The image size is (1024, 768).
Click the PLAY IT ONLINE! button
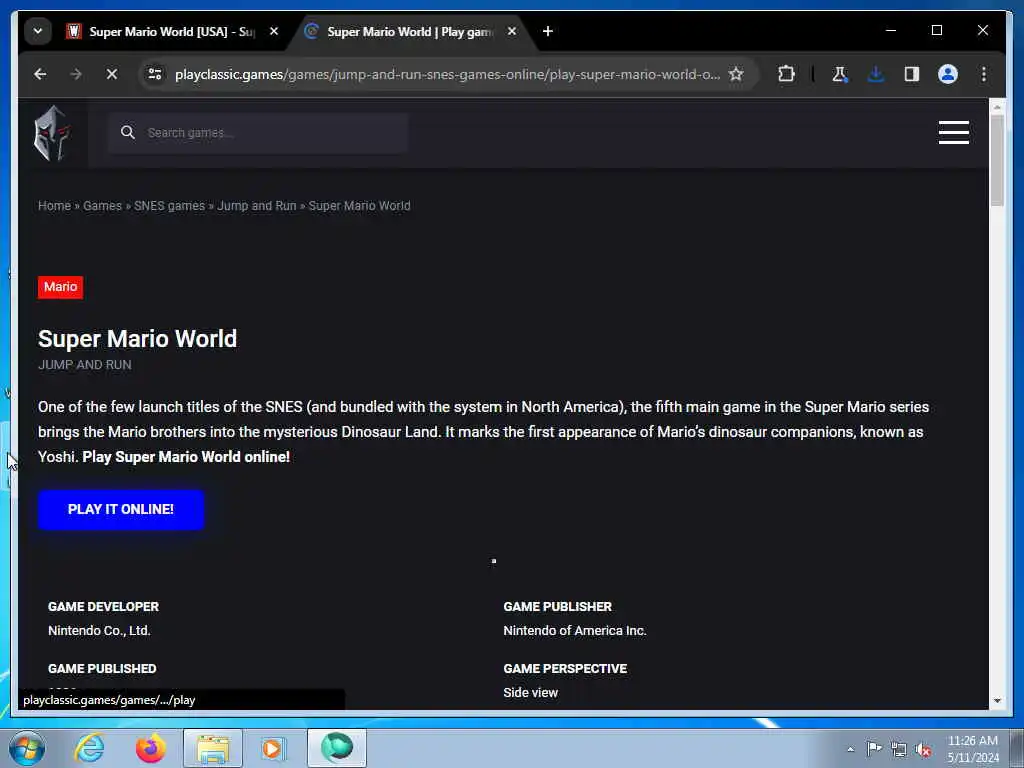coord(121,509)
